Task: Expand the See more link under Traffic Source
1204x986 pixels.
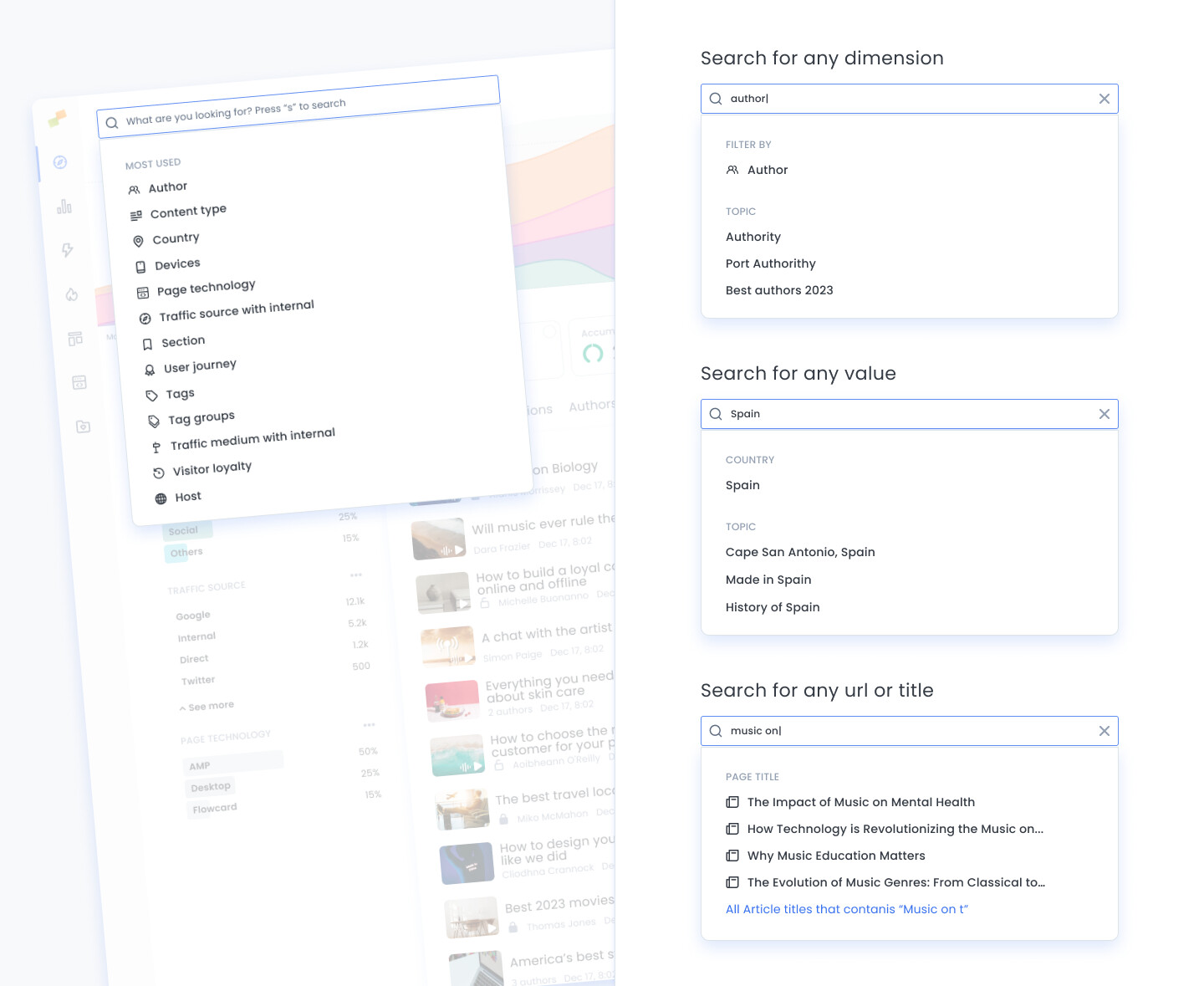Action: coord(207,705)
